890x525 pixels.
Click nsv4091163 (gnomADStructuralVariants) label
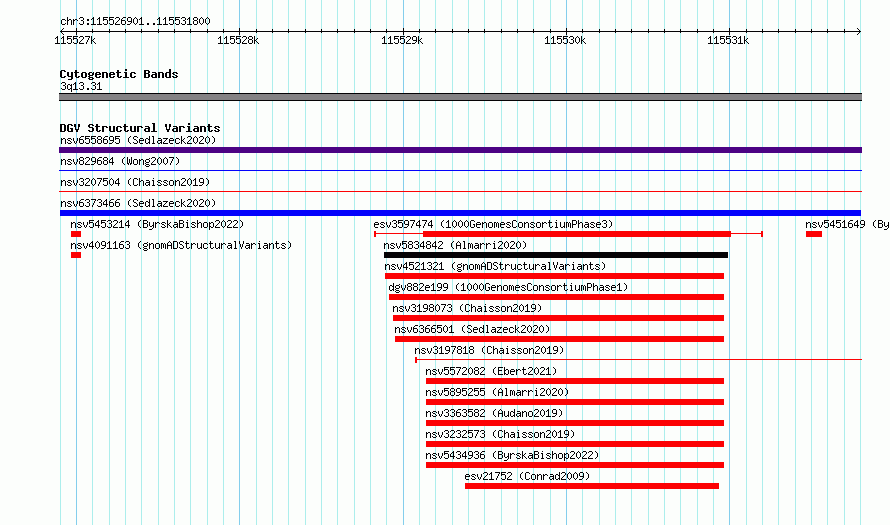pyautogui.click(x=181, y=245)
